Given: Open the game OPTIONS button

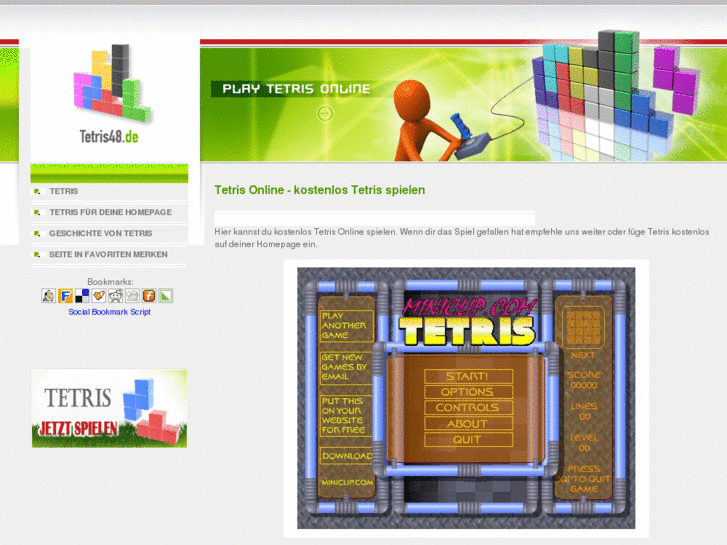Looking at the screenshot, I should (468, 392).
